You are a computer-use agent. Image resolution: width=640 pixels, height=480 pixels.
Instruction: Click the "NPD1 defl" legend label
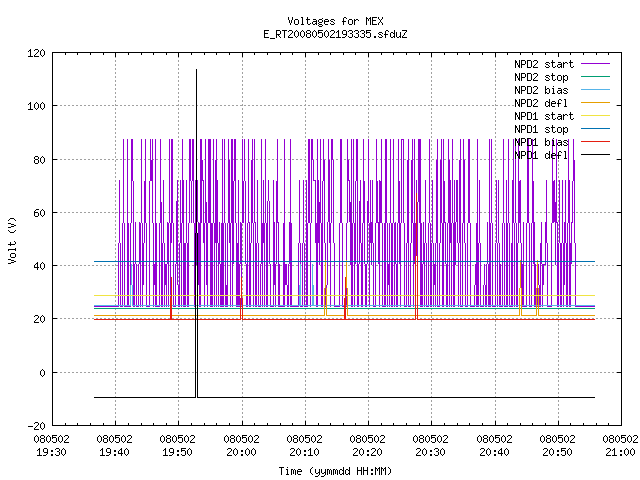(541, 155)
